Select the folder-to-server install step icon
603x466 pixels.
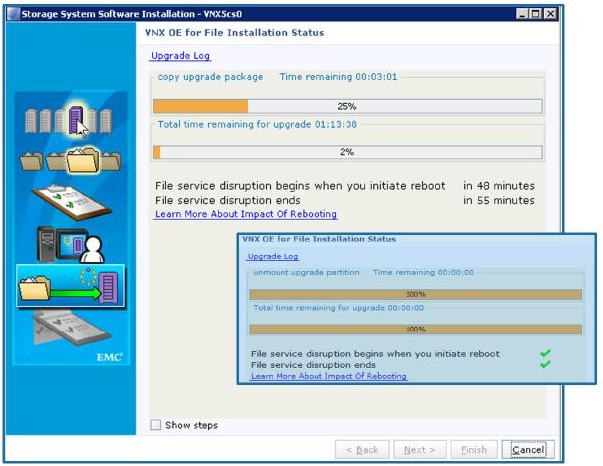coord(71,286)
